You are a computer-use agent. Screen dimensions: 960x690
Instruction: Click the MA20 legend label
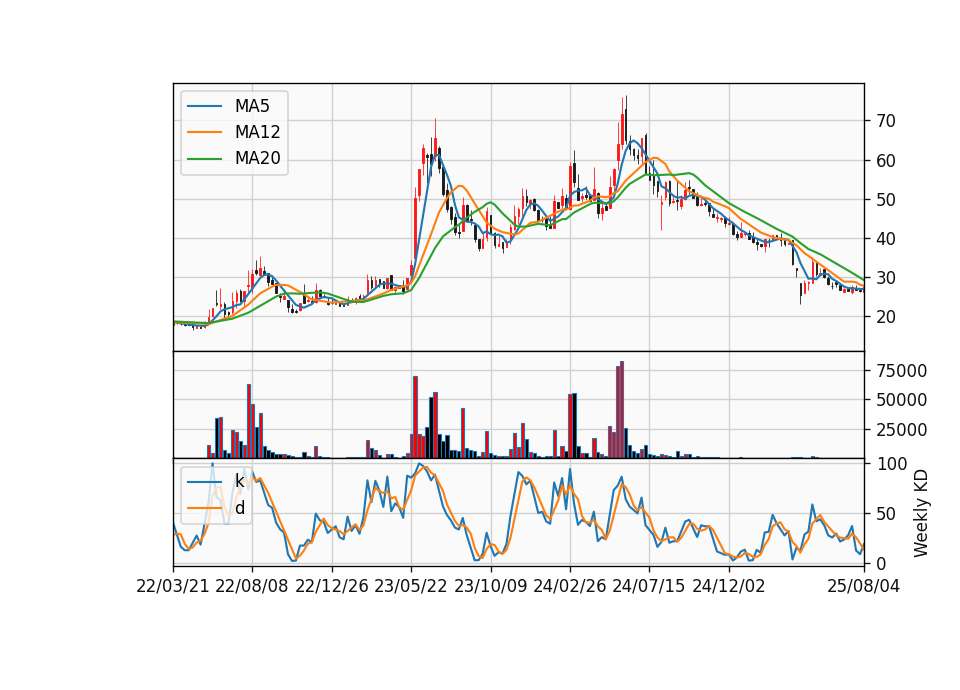tap(257, 159)
